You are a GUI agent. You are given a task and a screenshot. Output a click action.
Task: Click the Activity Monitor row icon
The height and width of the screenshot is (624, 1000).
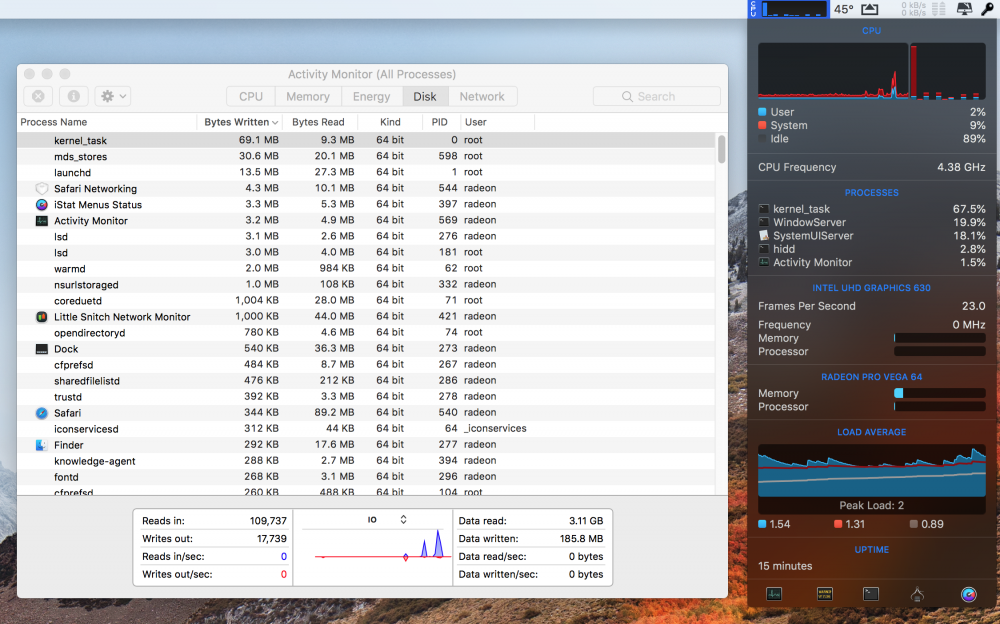[x=41, y=220]
